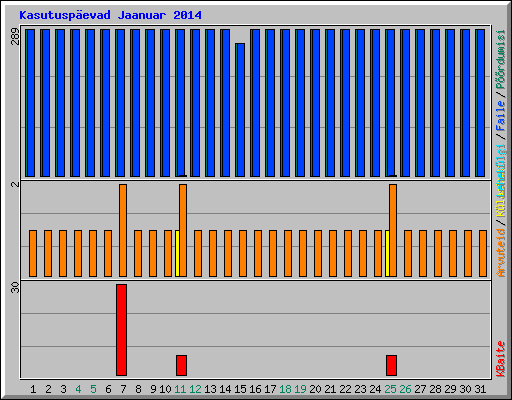The height and width of the screenshot is (400, 512).
Task: Click the yellow visits bar on day 25
Action: [x=387, y=253]
